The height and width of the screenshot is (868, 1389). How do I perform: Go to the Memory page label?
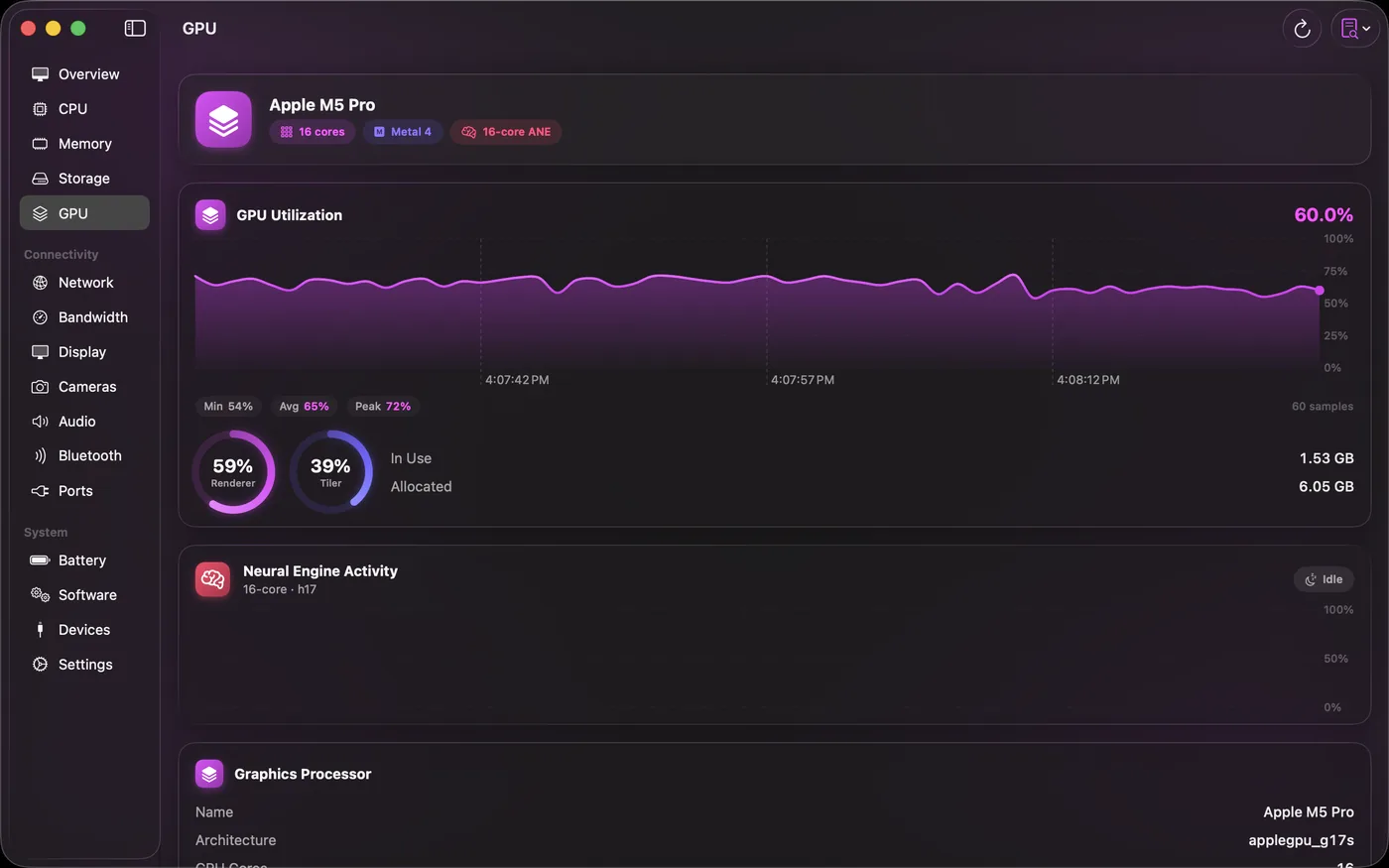coord(84,144)
